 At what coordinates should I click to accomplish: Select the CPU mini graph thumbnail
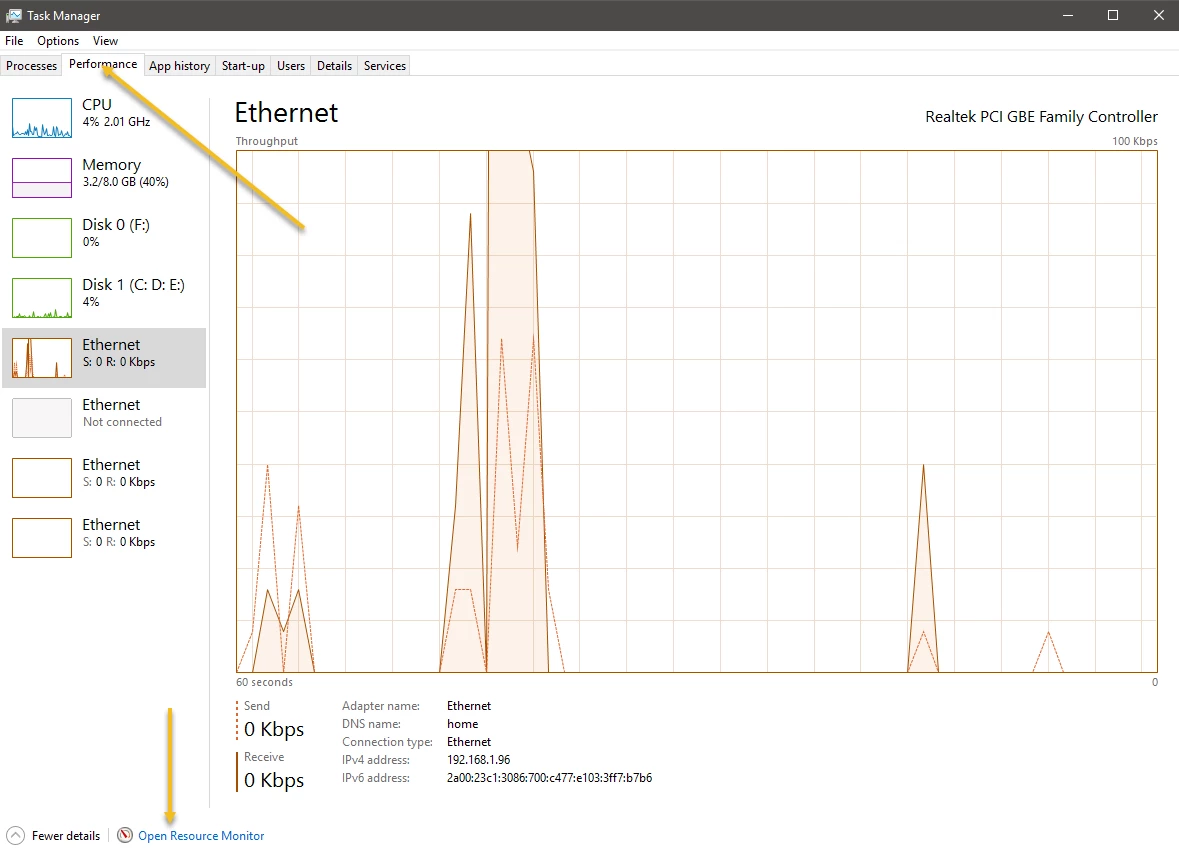(x=42, y=117)
